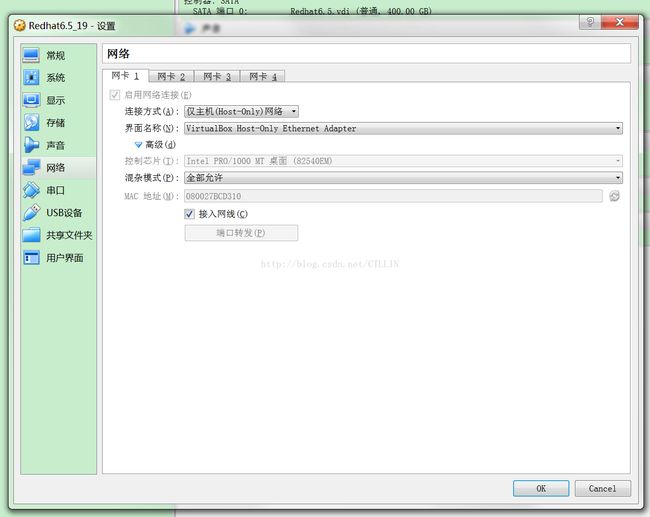
Task: Click the 端口转发 button
Action: pos(241,233)
